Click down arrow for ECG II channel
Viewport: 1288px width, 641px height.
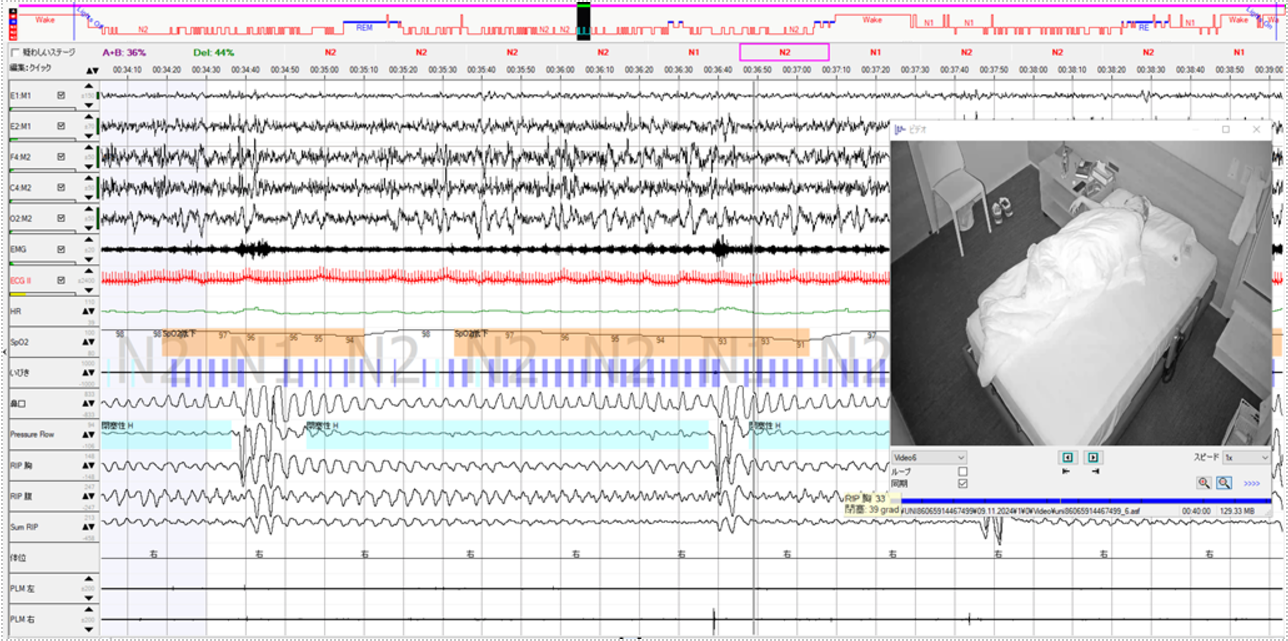(89, 289)
